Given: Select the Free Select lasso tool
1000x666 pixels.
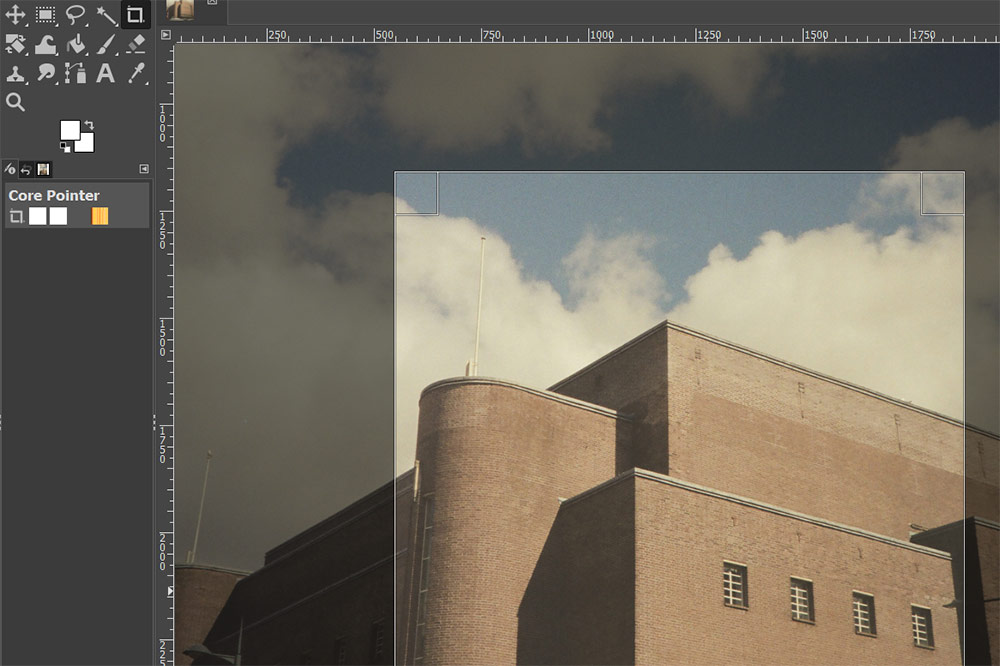Looking at the screenshot, I should [75, 14].
